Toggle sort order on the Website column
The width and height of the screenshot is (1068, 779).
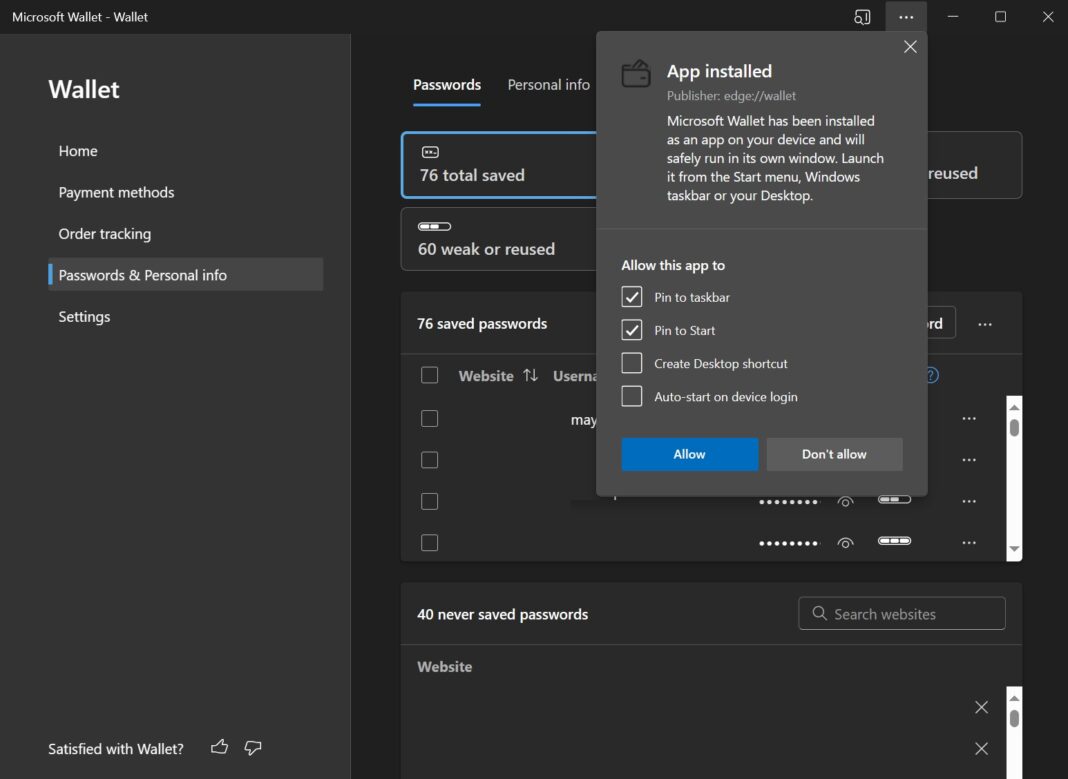click(531, 376)
